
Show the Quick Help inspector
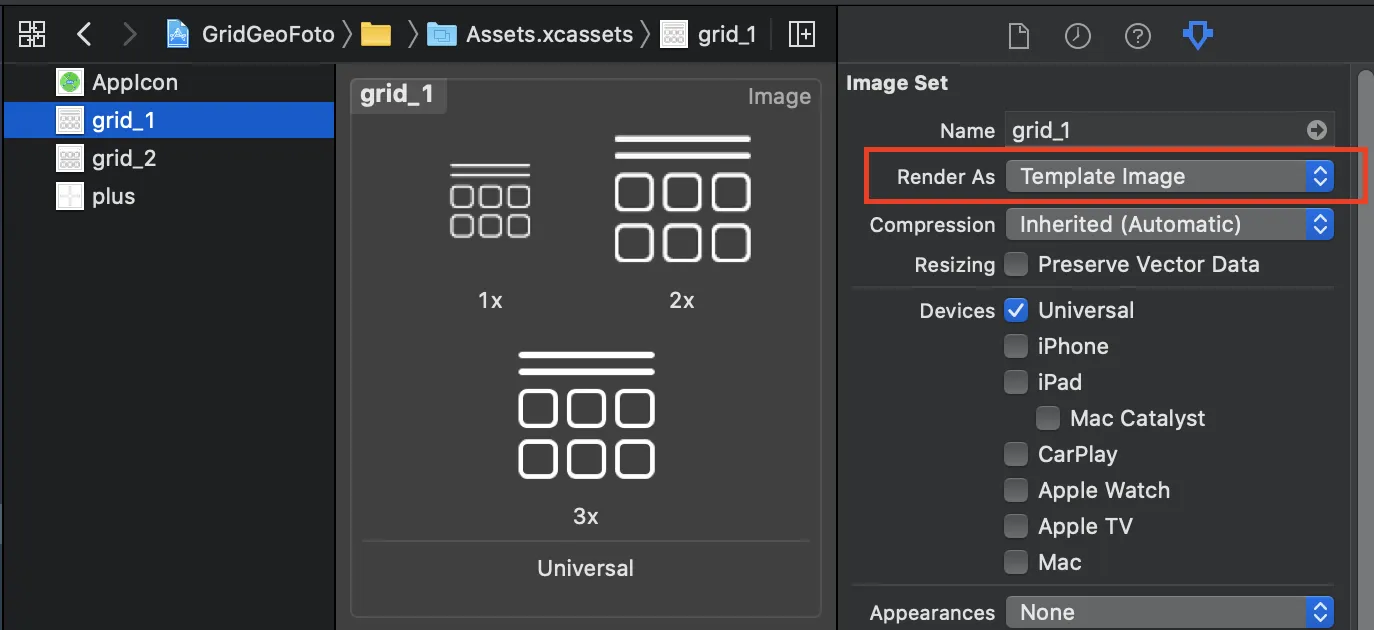coord(1138,36)
